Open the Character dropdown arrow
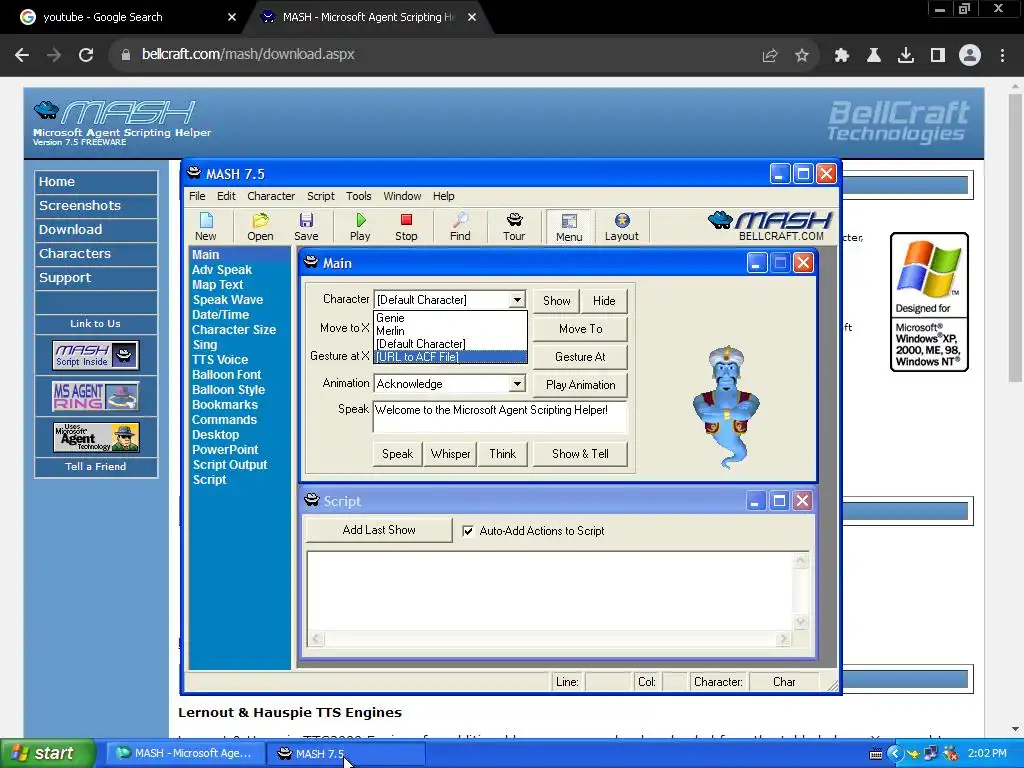Viewport: 1024px width, 768px height. pyautogui.click(x=517, y=300)
